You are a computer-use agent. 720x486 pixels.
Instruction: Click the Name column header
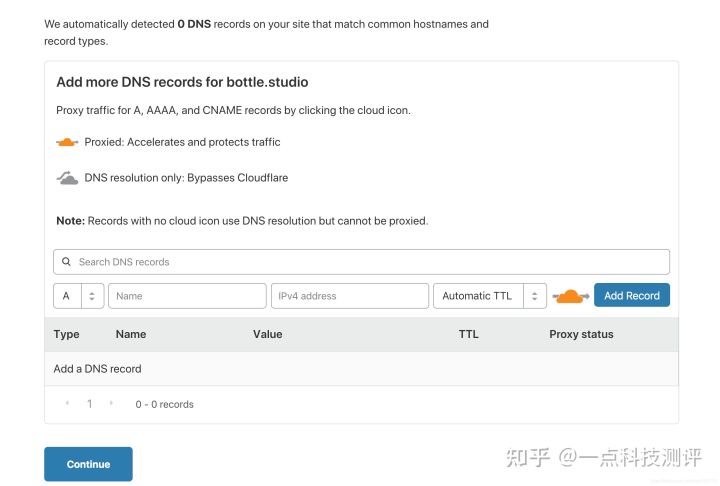coord(131,334)
